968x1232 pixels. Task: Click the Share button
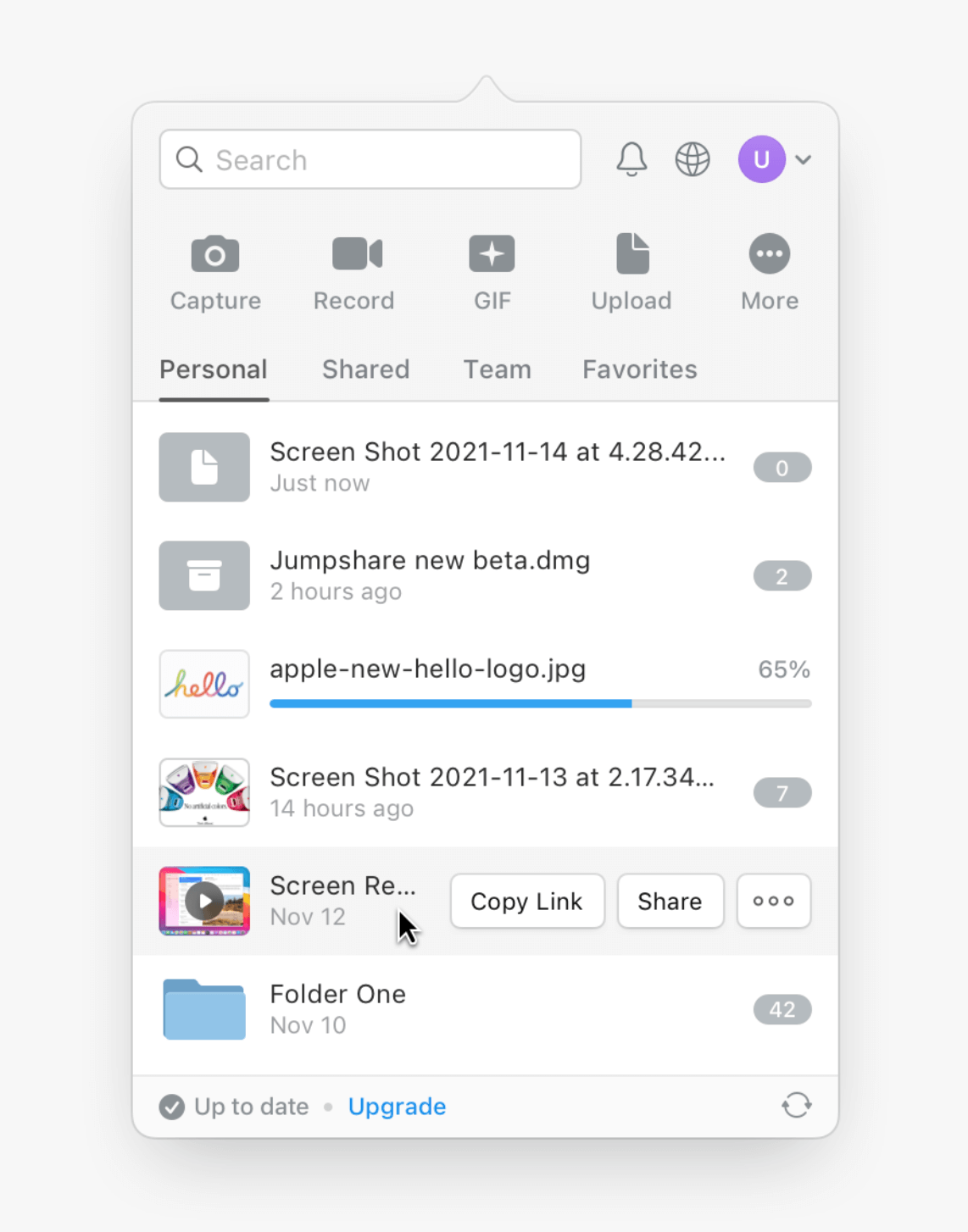pyautogui.click(x=670, y=901)
